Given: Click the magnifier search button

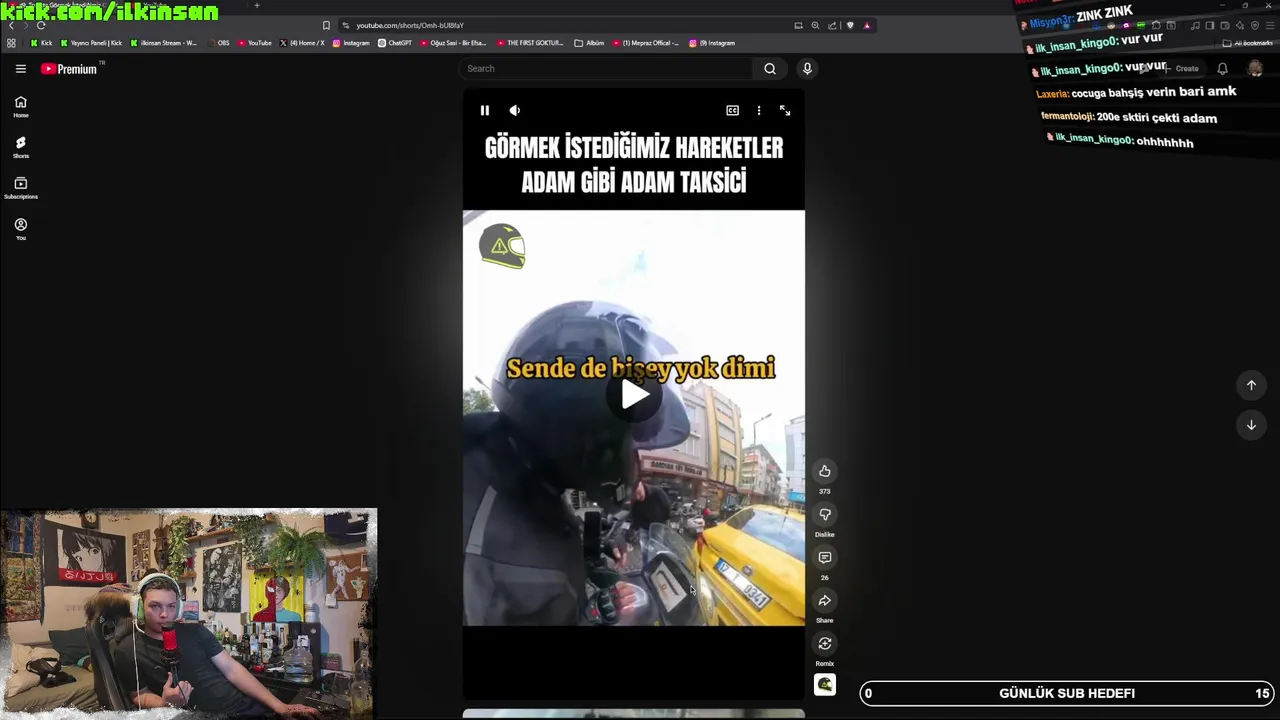Looking at the screenshot, I should 770,68.
